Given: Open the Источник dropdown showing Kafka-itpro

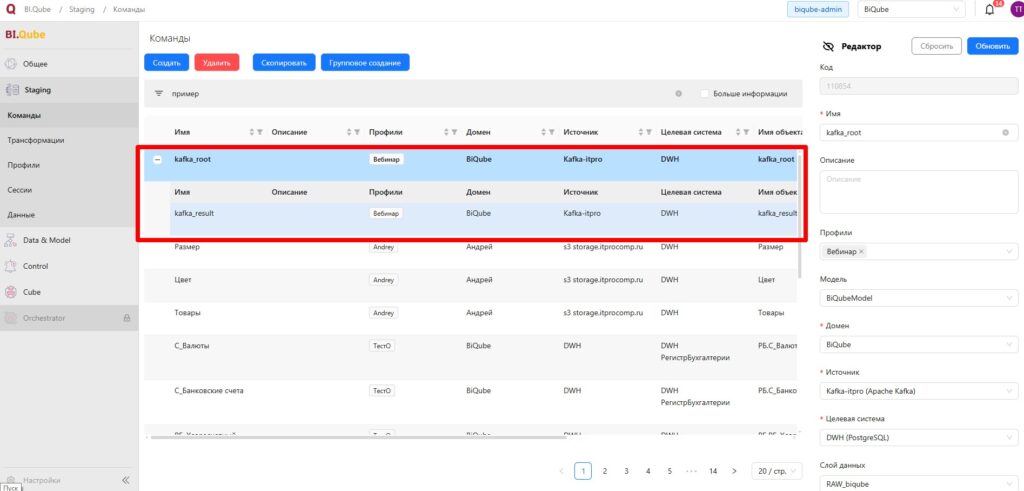Looking at the screenshot, I should (919, 391).
